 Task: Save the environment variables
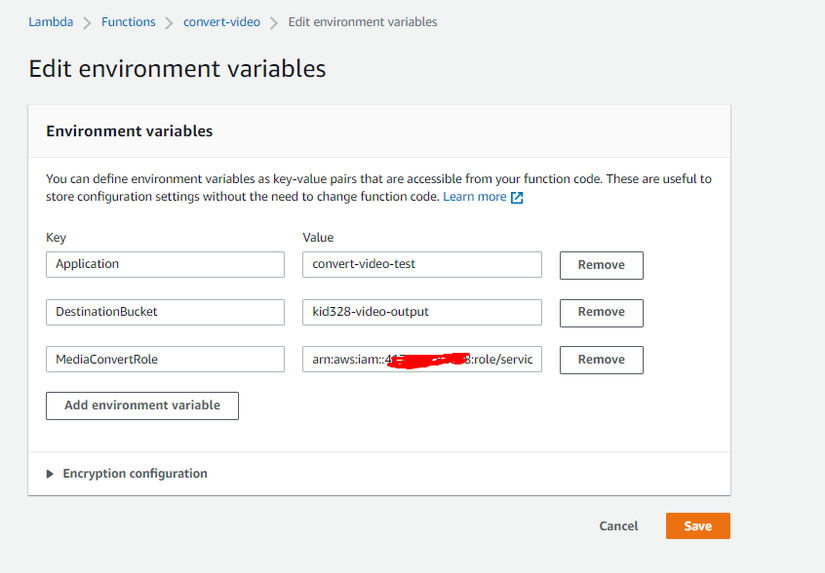(697, 526)
